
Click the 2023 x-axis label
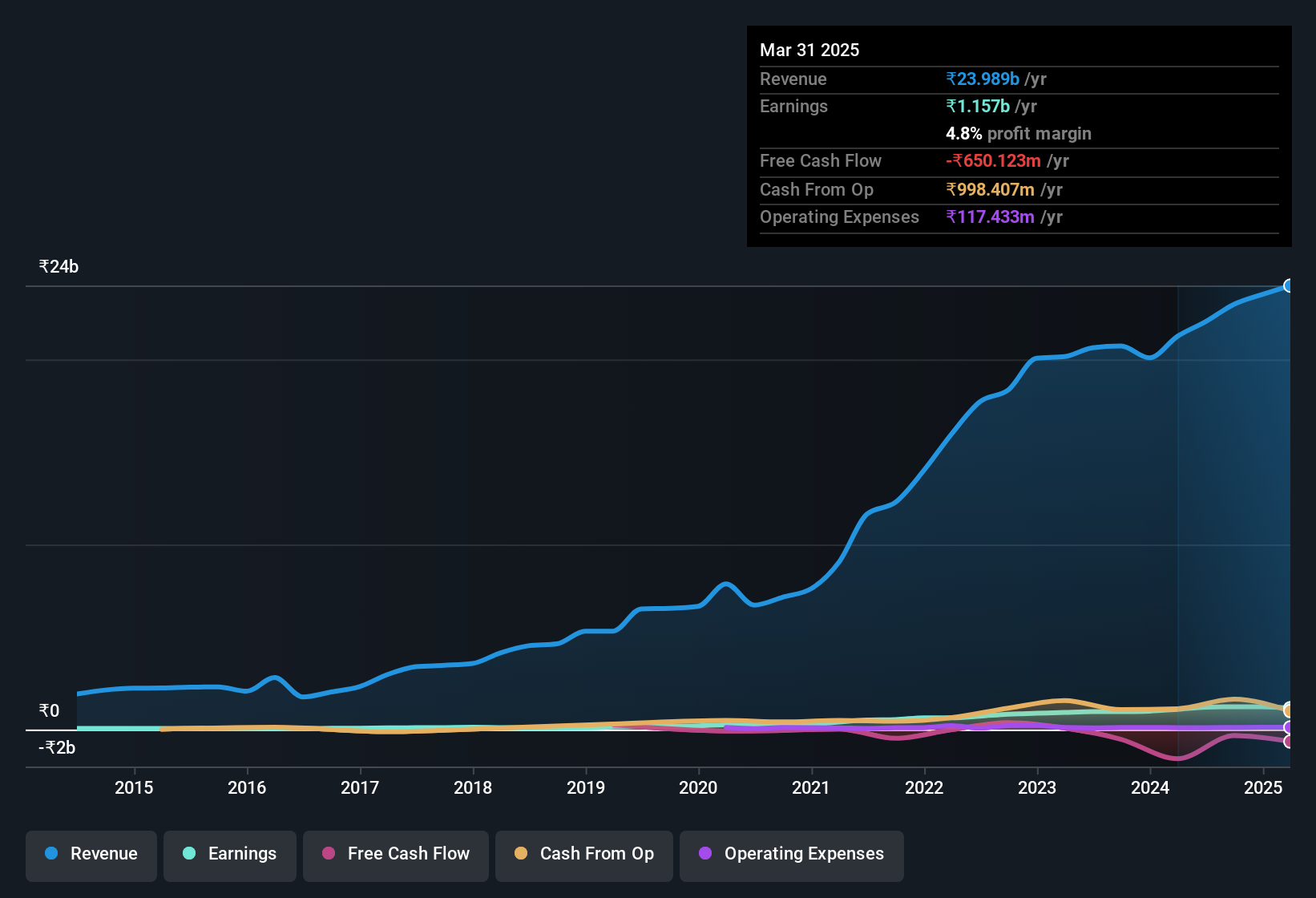[x=1037, y=787]
